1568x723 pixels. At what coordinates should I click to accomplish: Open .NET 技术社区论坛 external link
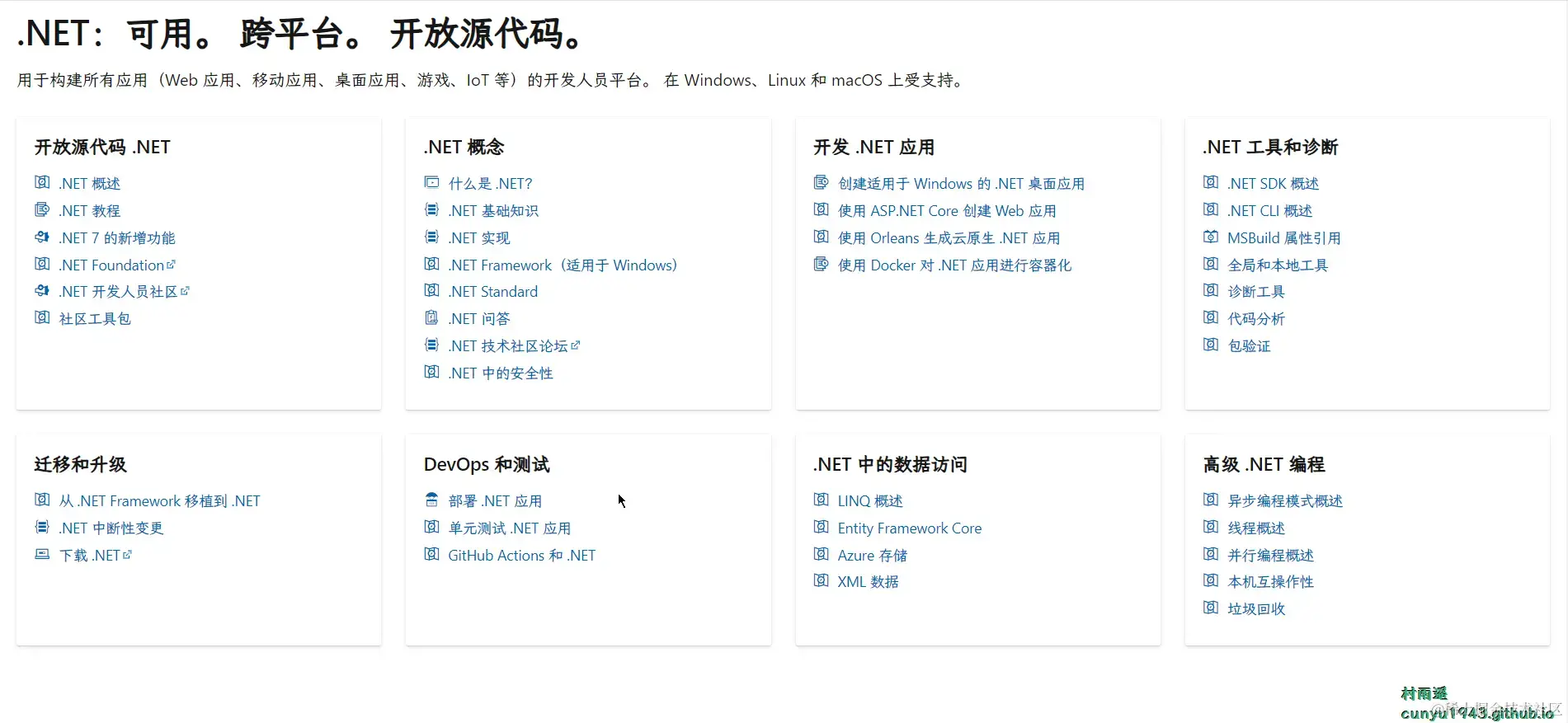(515, 345)
